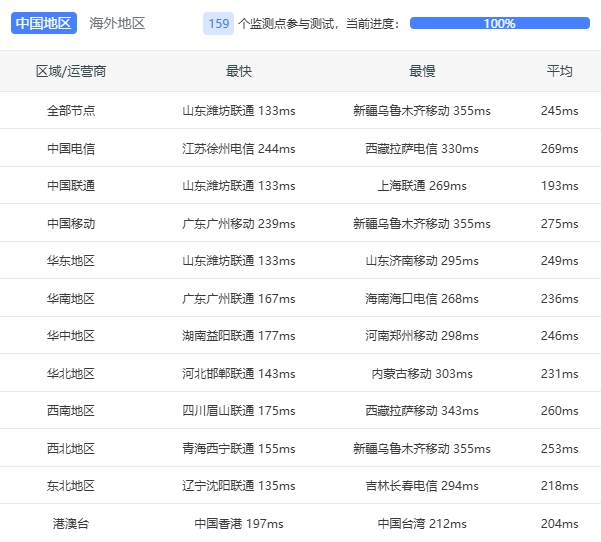Click the 218ms average value
601x542 pixels.
(560, 486)
